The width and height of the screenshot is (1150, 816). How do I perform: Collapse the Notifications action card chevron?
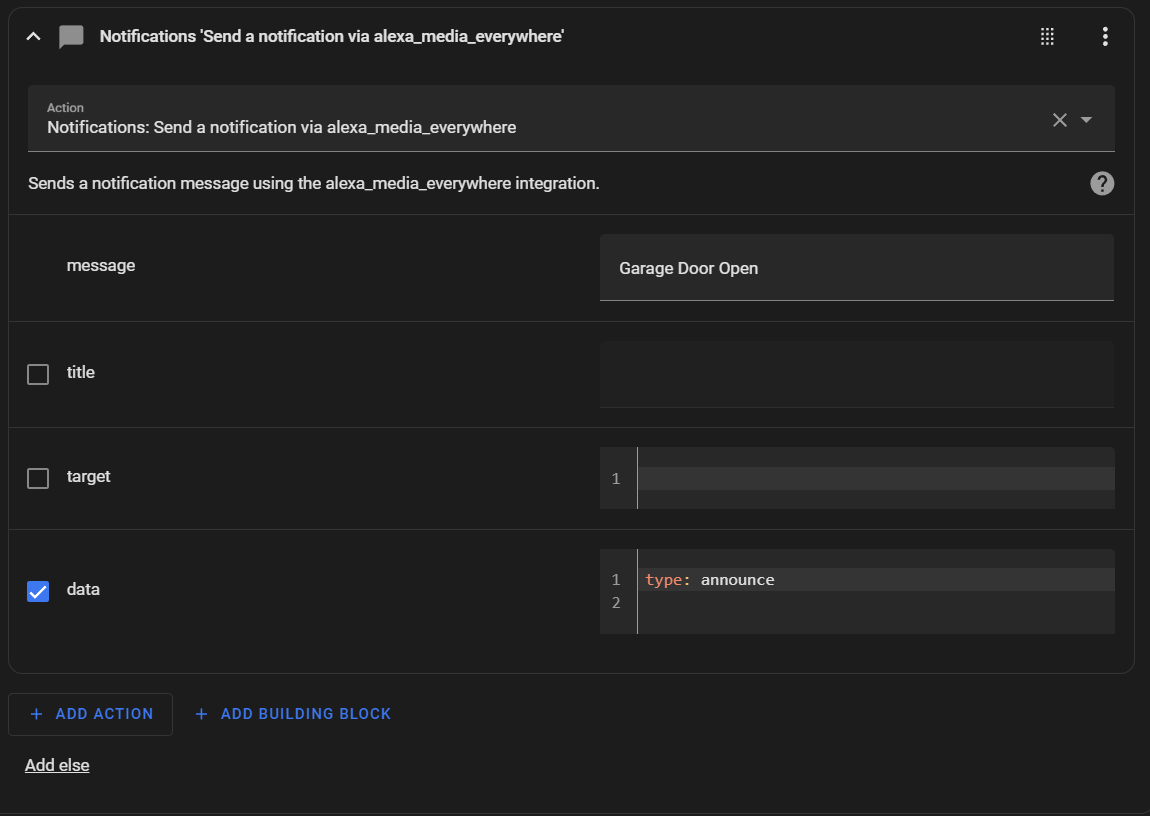[x=34, y=37]
